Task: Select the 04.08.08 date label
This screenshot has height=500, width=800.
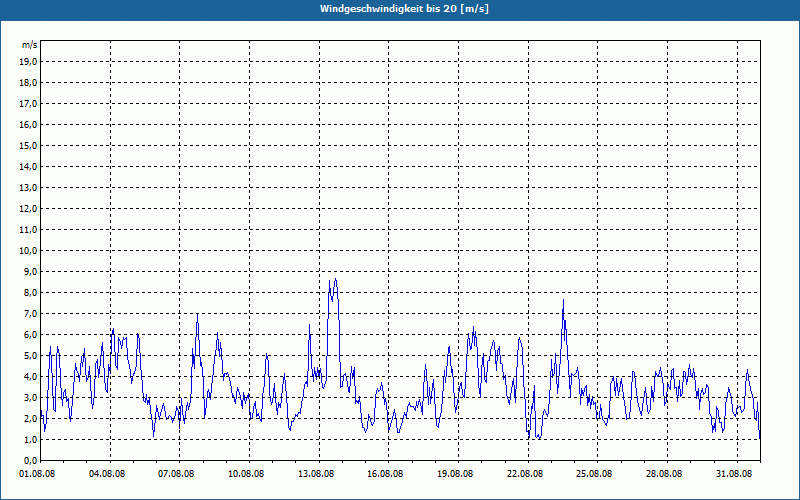Action: coord(107,473)
